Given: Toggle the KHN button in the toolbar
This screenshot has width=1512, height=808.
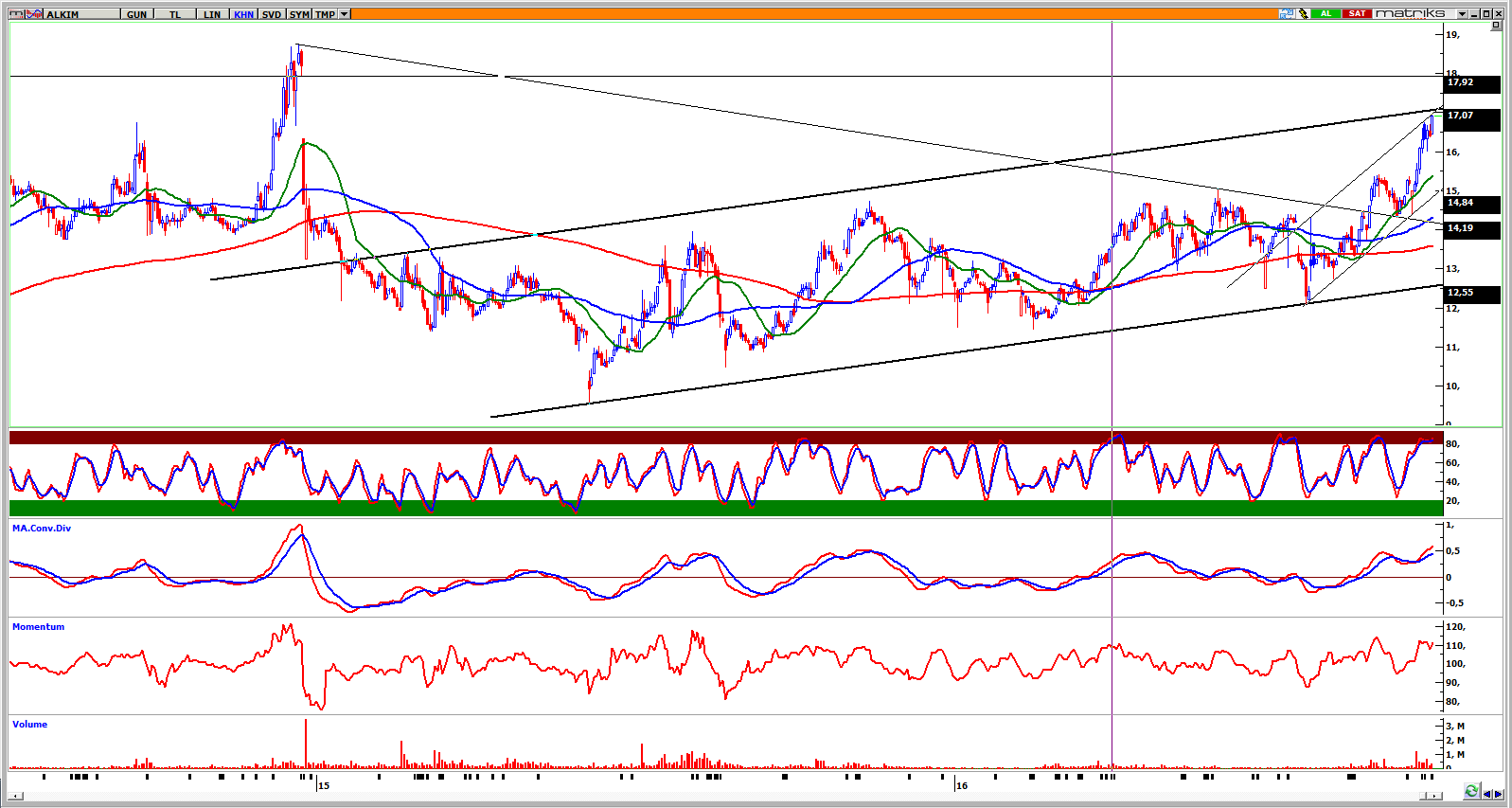Looking at the screenshot, I should 243,14.
